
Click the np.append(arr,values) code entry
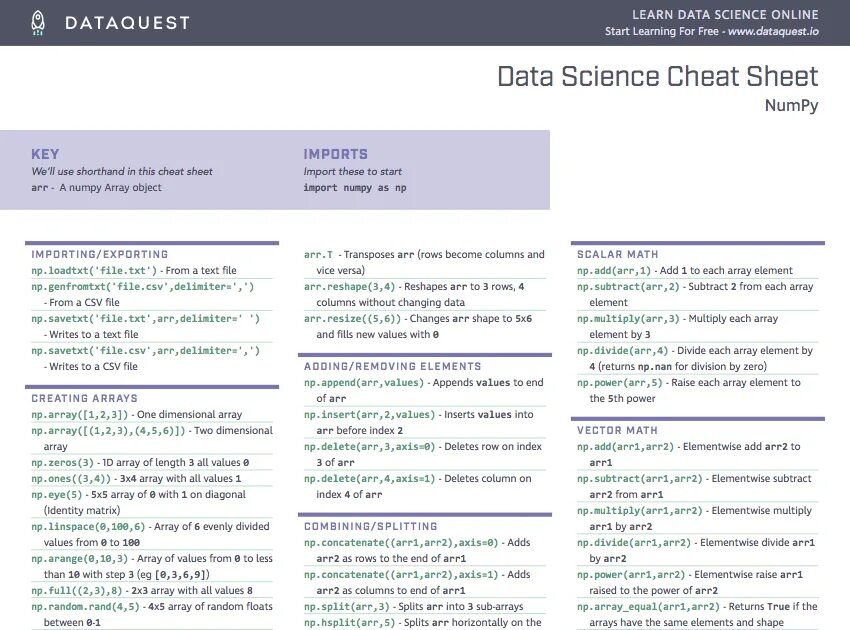365,383
